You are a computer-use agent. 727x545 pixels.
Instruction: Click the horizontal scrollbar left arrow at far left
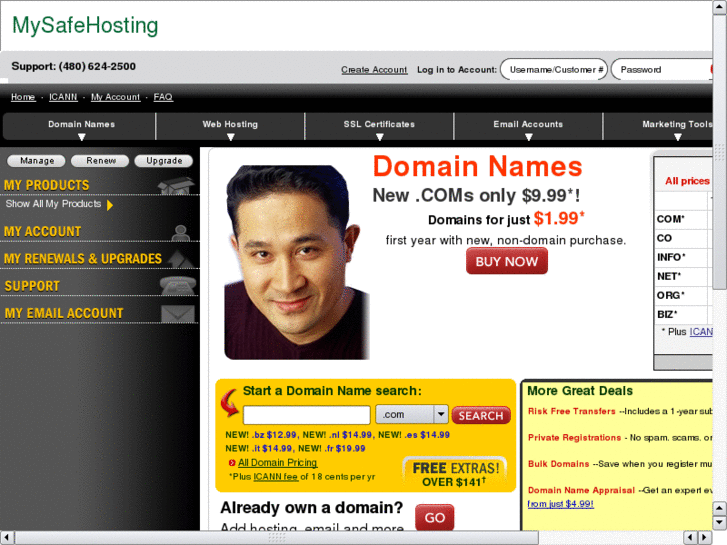point(6,537)
